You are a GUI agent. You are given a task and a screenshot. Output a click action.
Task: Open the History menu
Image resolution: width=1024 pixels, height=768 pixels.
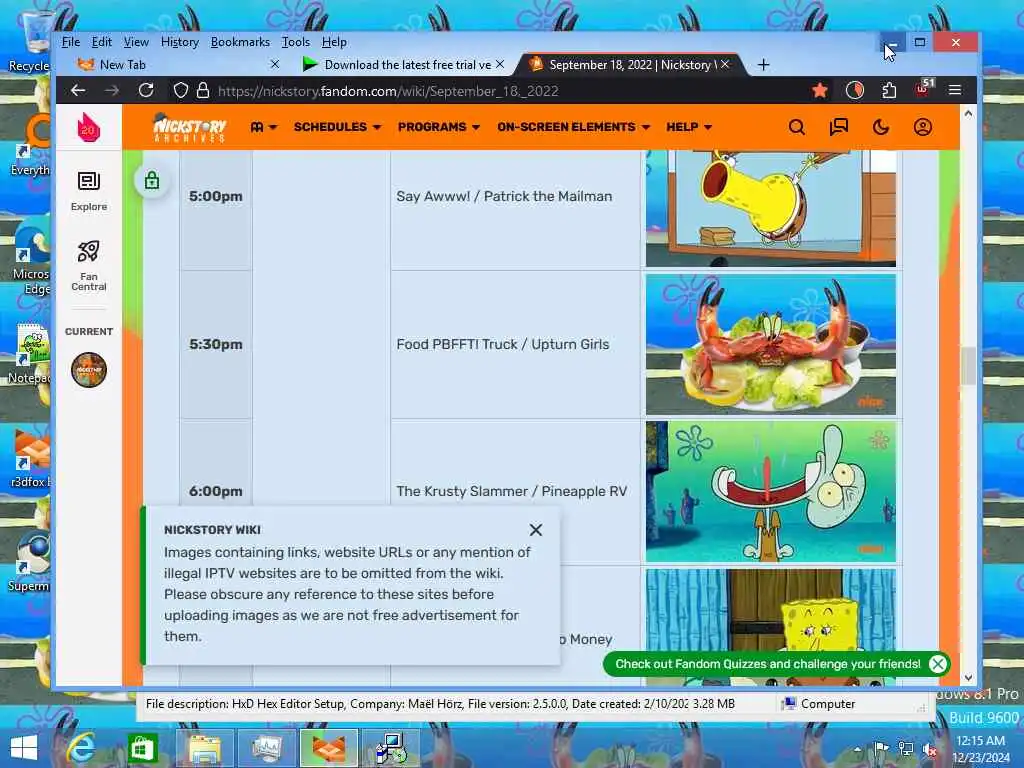[x=180, y=42]
